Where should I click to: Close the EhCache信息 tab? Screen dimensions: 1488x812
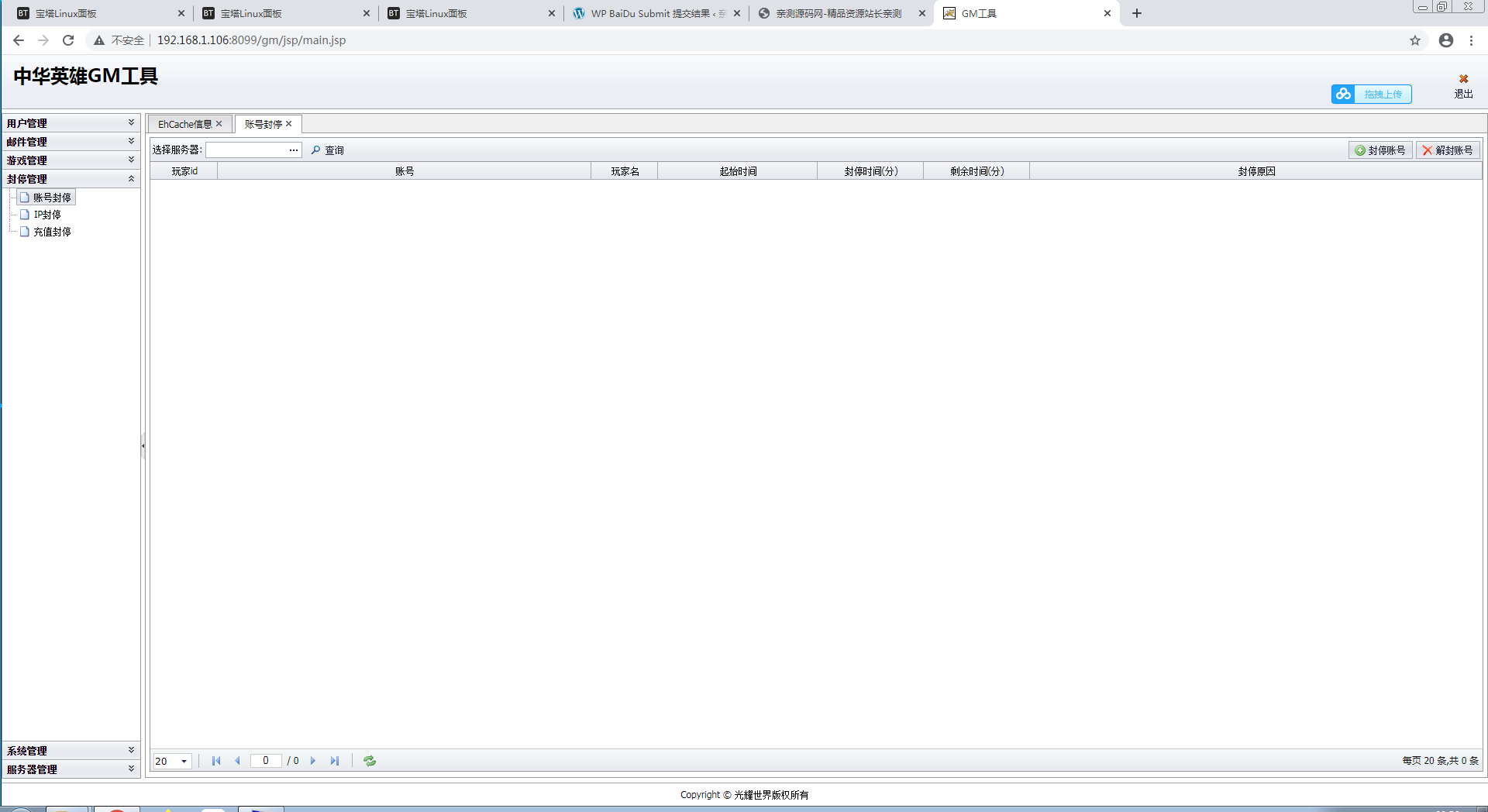(x=219, y=124)
